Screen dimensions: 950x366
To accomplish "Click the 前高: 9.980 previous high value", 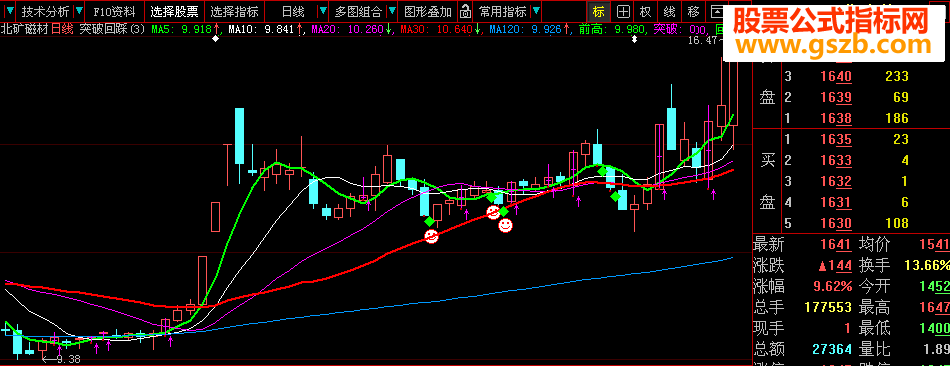I will coord(611,28).
